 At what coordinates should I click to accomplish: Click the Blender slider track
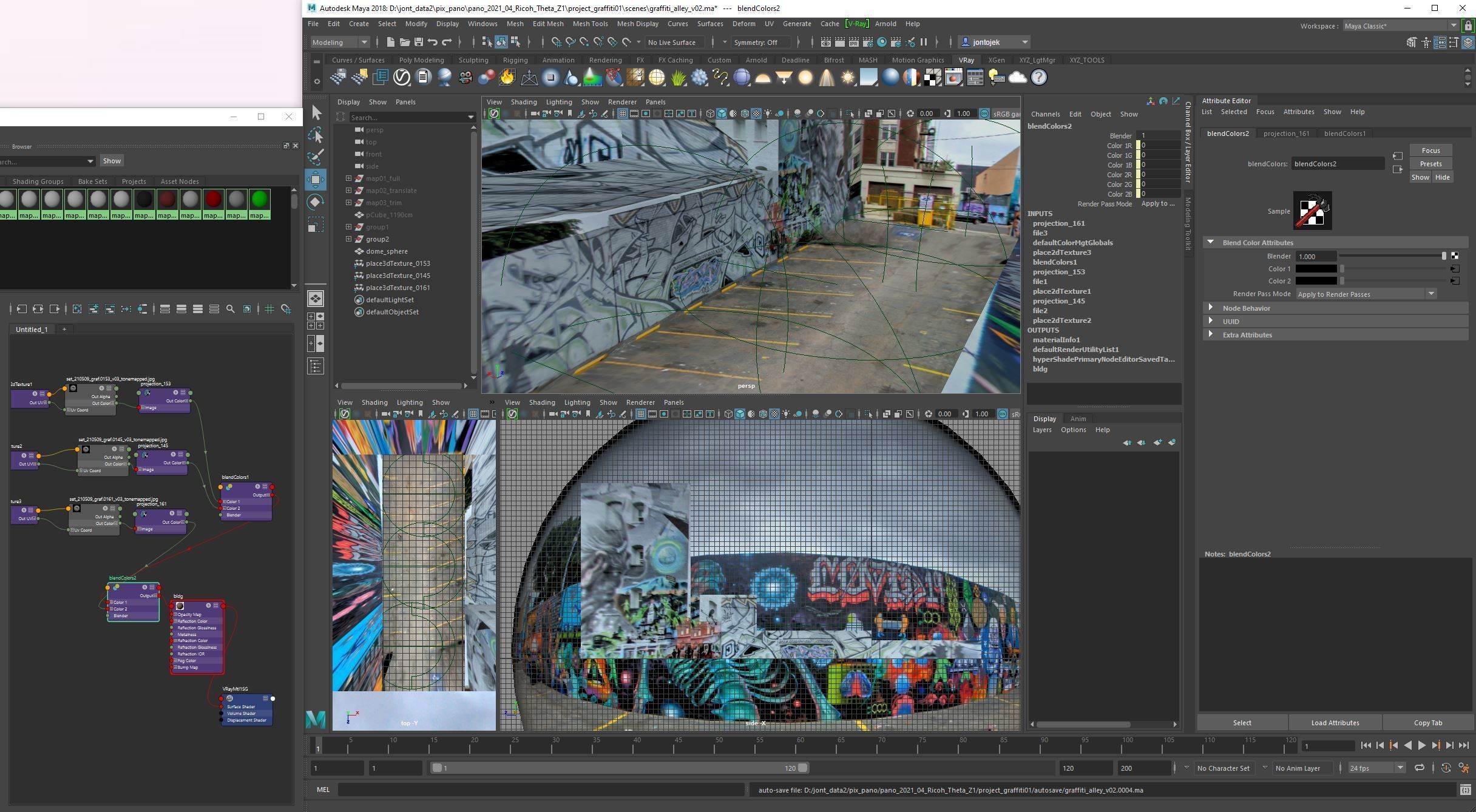coord(1391,256)
